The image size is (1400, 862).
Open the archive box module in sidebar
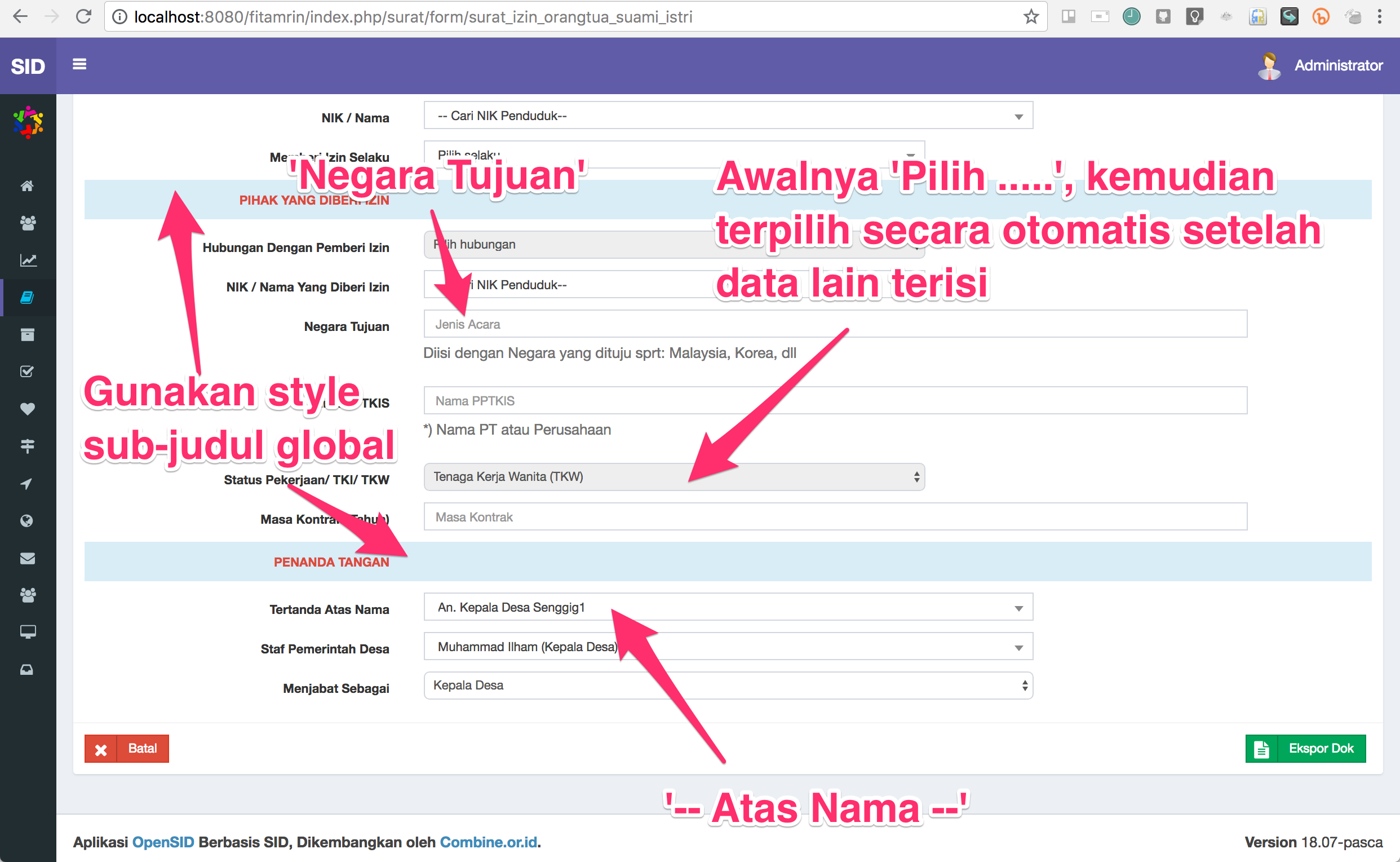click(28, 334)
